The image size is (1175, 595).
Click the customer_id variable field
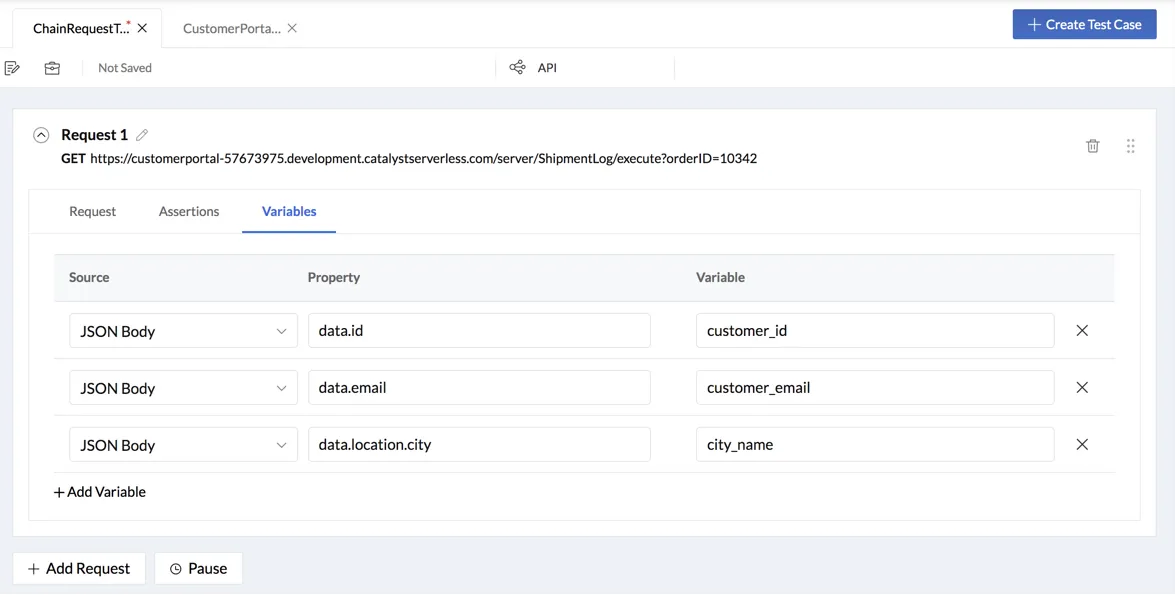tap(875, 330)
